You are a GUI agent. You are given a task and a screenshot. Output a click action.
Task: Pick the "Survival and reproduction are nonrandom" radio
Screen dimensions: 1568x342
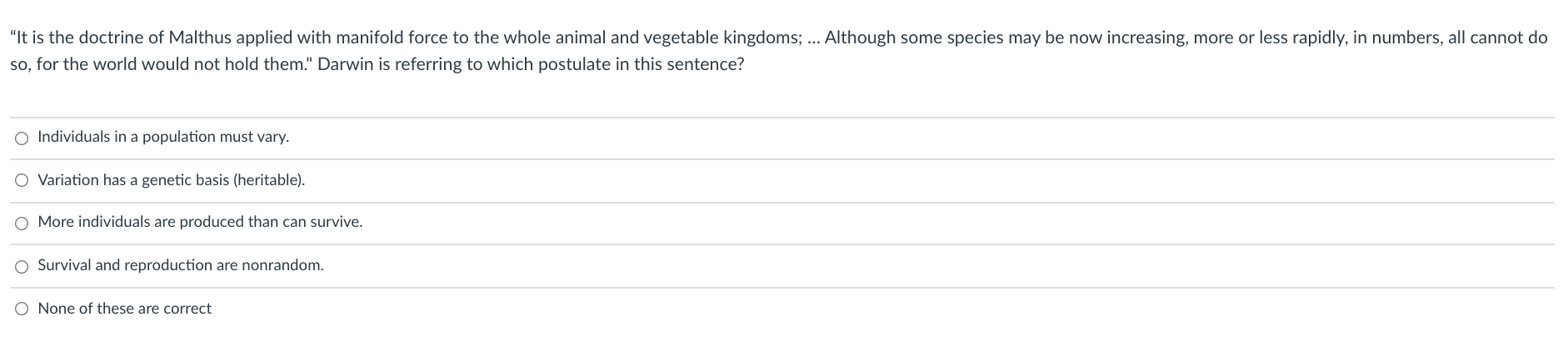pos(22,267)
